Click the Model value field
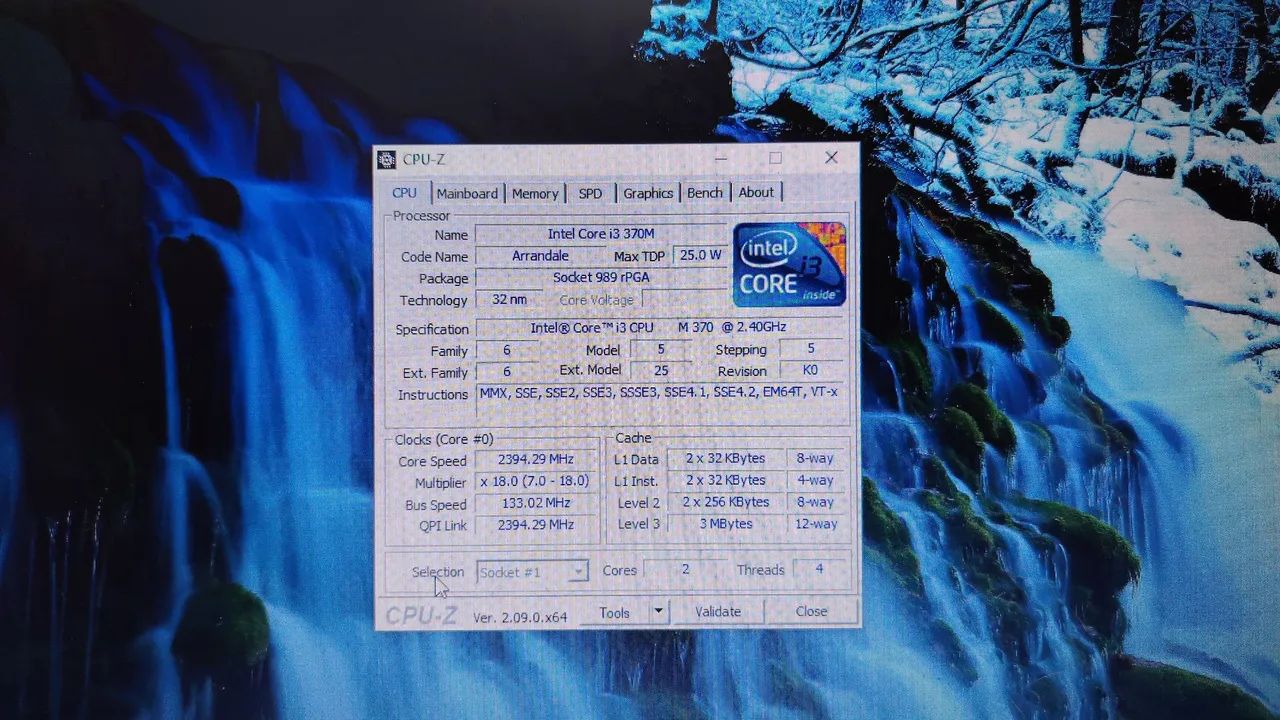The image size is (1280, 720). [661, 349]
